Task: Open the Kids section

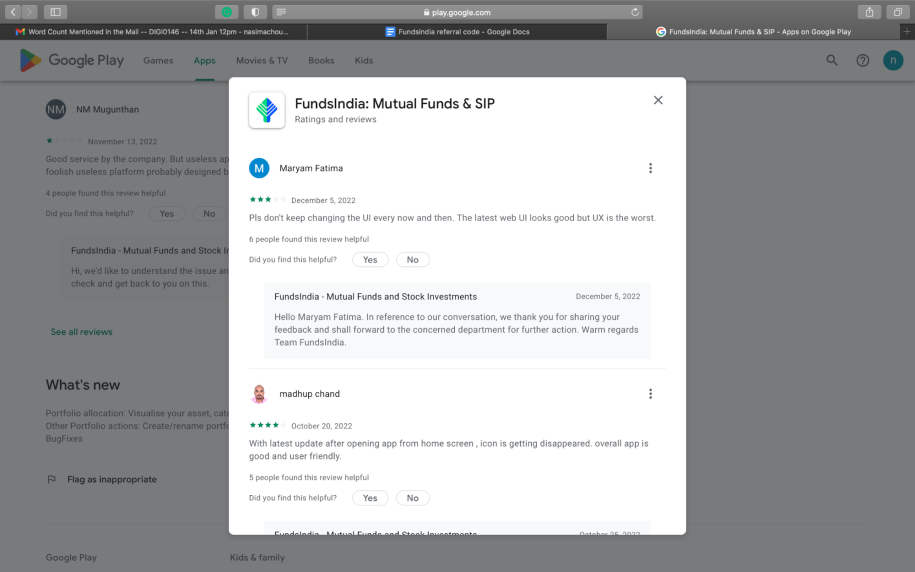Action: [364, 60]
